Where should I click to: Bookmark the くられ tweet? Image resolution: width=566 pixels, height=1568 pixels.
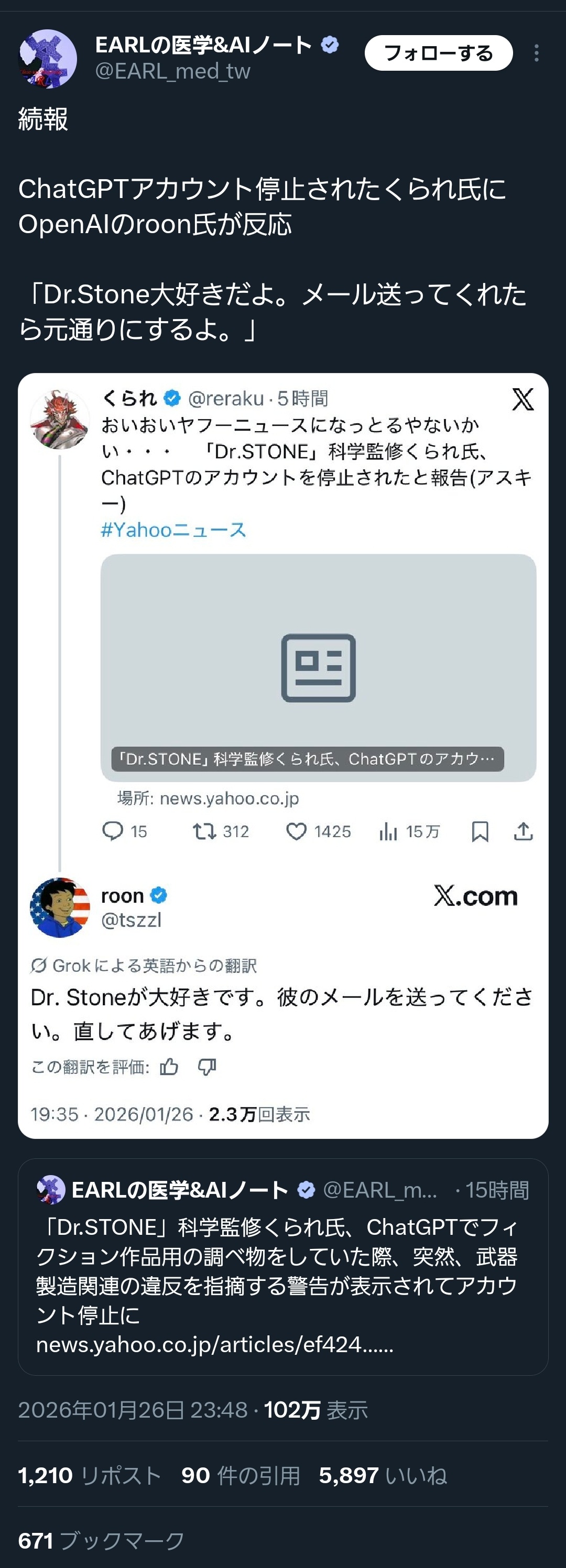pos(480,831)
